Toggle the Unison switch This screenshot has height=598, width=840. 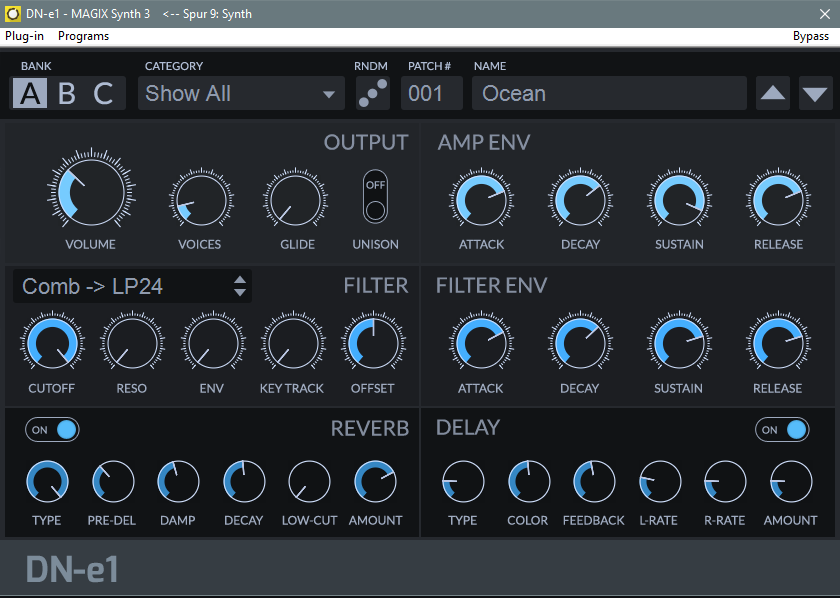coord(375,196)
